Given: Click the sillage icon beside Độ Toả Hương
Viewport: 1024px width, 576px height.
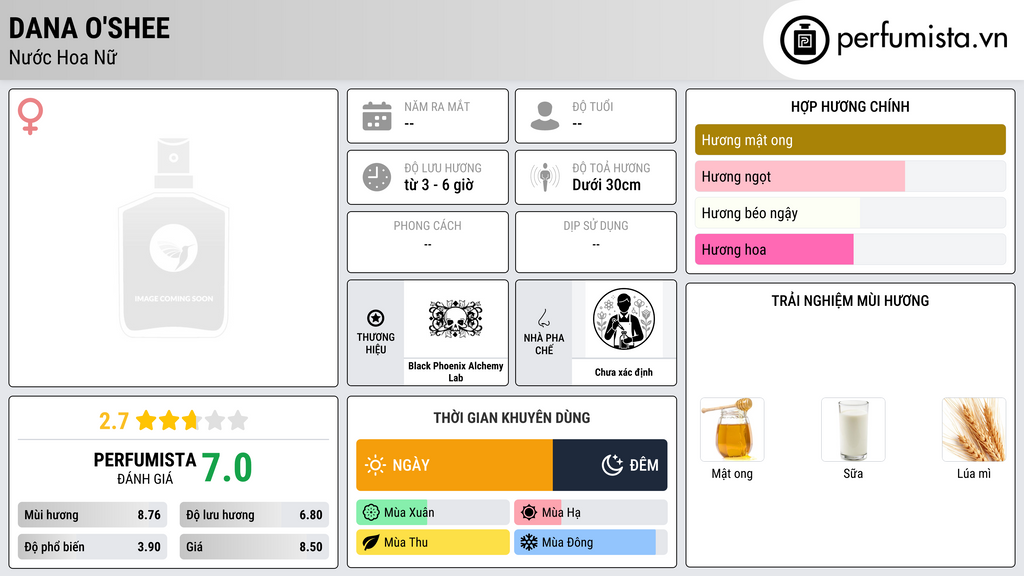Looking at the screenshot, I should 545,177.
